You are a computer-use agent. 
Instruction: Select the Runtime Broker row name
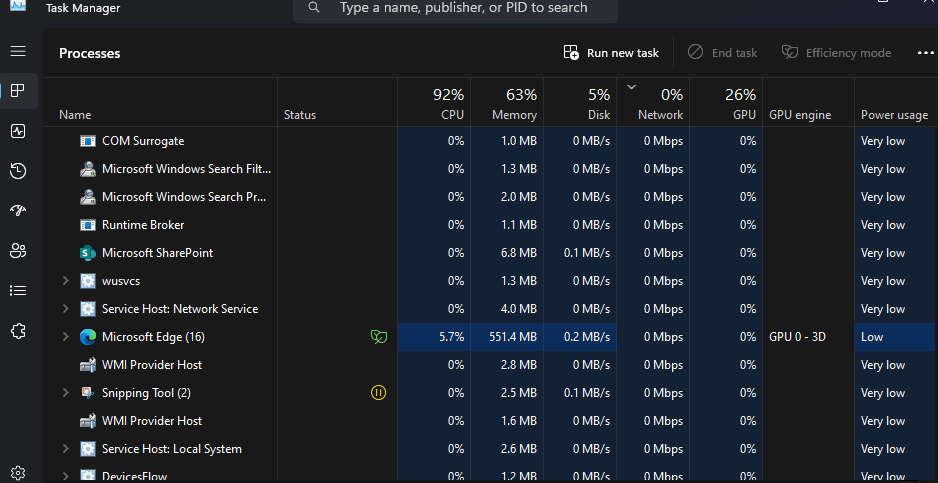pos(143,225)
